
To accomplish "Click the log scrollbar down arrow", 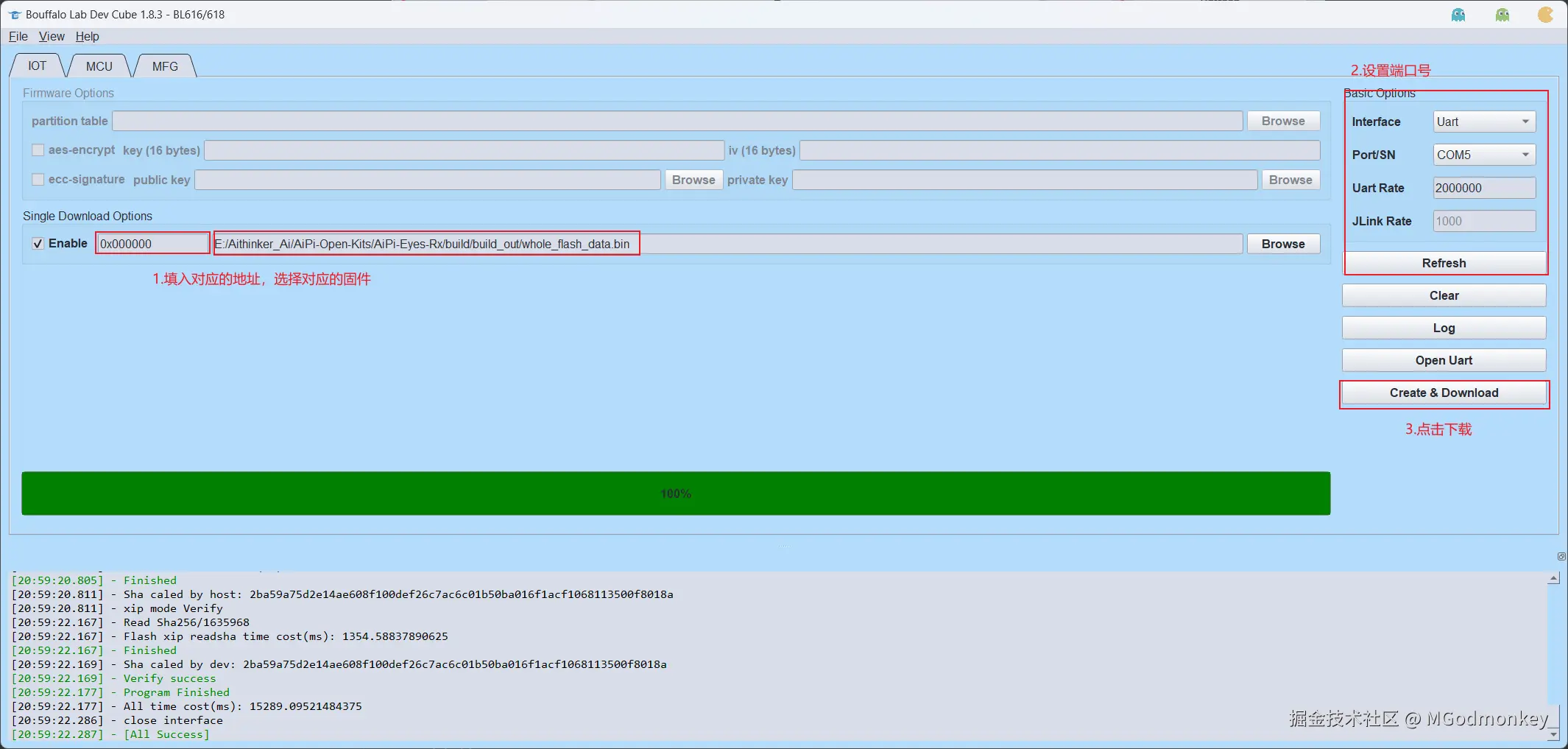I will [1553, 734].
